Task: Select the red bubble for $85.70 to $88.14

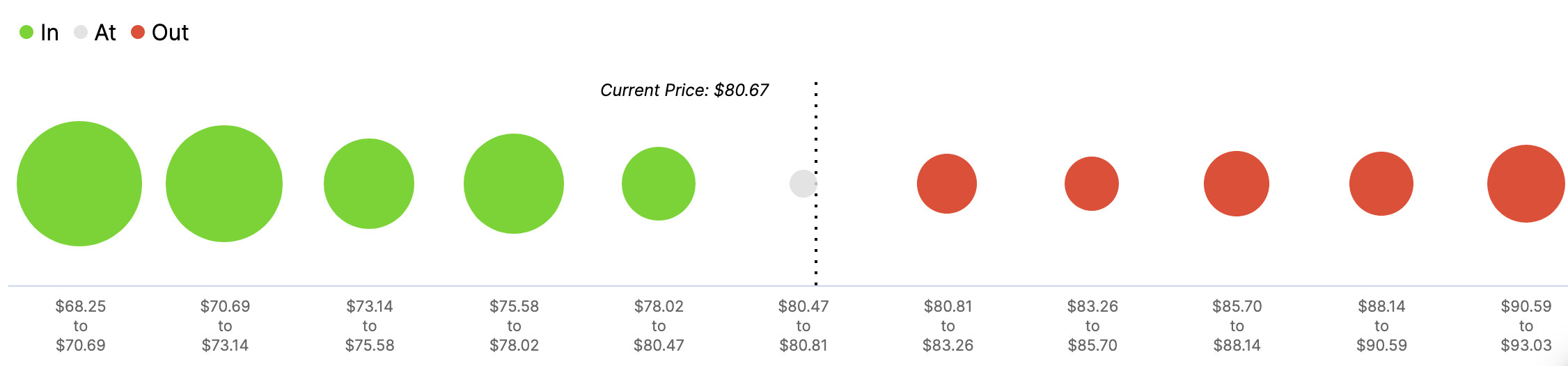Action: pyautogui.click(x=1237, y=184)
